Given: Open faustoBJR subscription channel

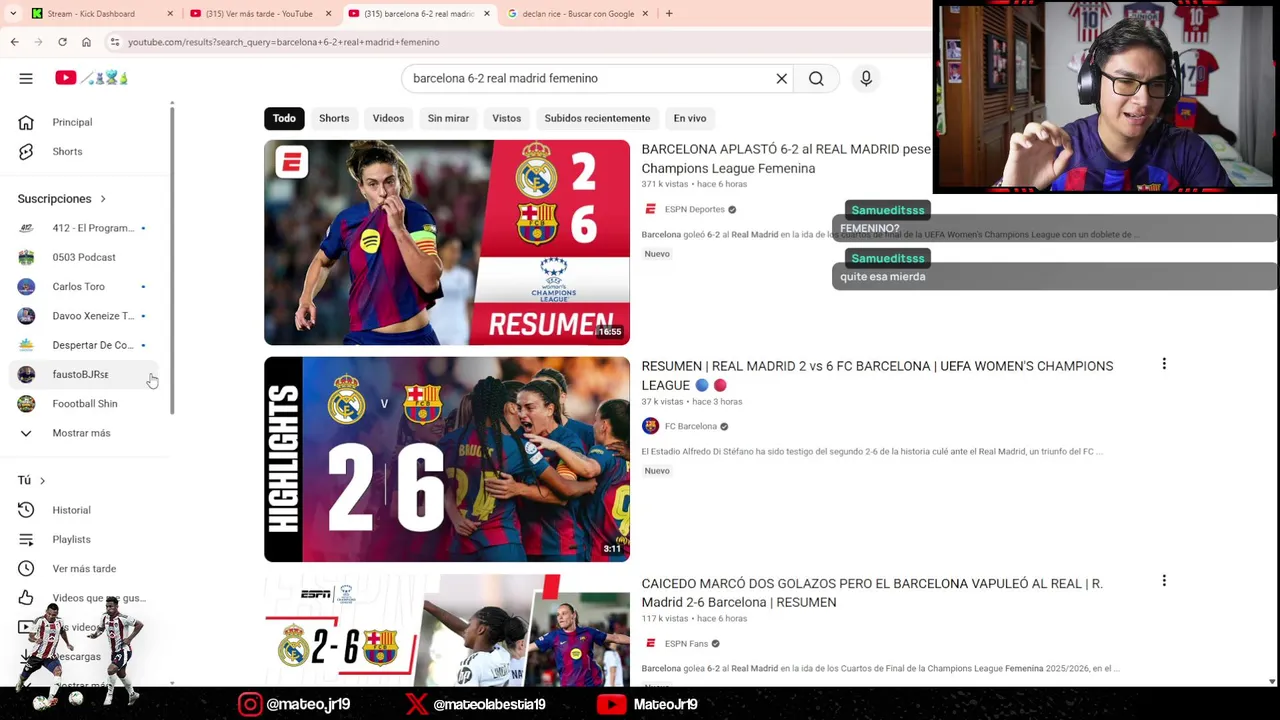Looking at the screenshot, I should coord(85,374).
